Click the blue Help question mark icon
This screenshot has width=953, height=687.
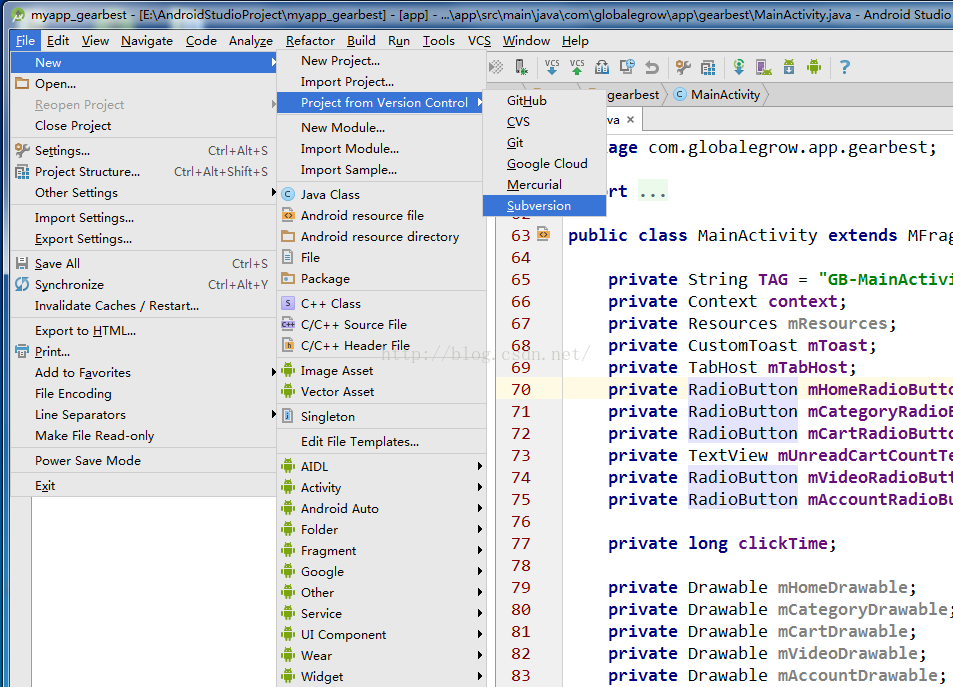tap(844, 67)
